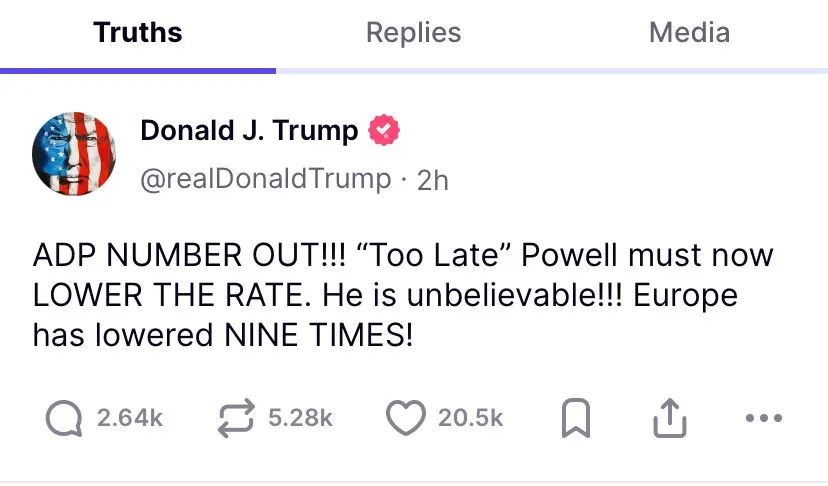Open the @realDonaldTrump handle link

pyautogui.click(x=265, y=178)
